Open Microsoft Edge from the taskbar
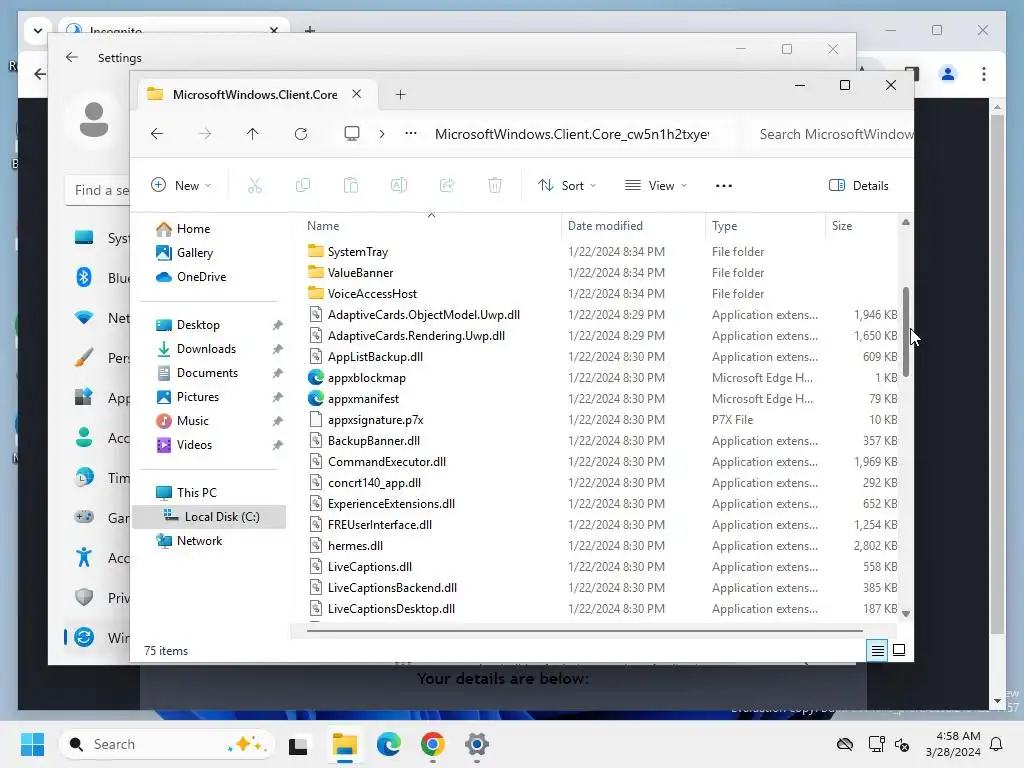The image size is (1024, 768). click(x=389, y=744)
